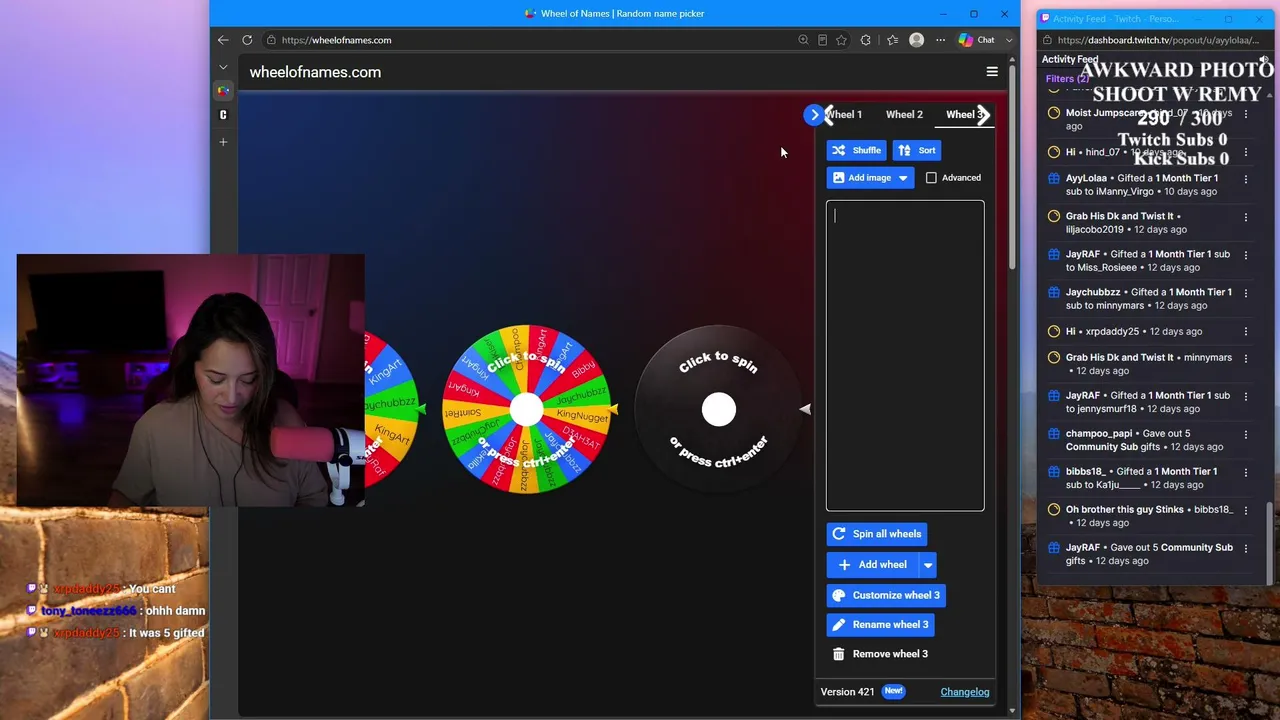The image size is (1280, 720).
Task: Focus the wheel entries text box
Action: click(905, 356)
